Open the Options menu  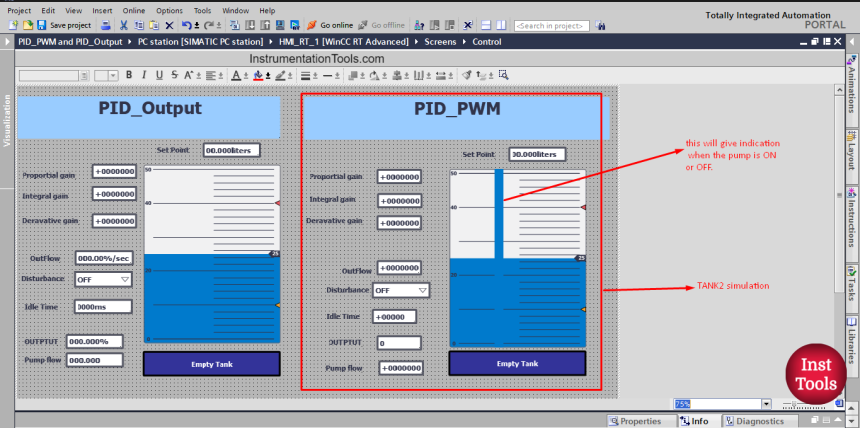[x=169, y=10]
